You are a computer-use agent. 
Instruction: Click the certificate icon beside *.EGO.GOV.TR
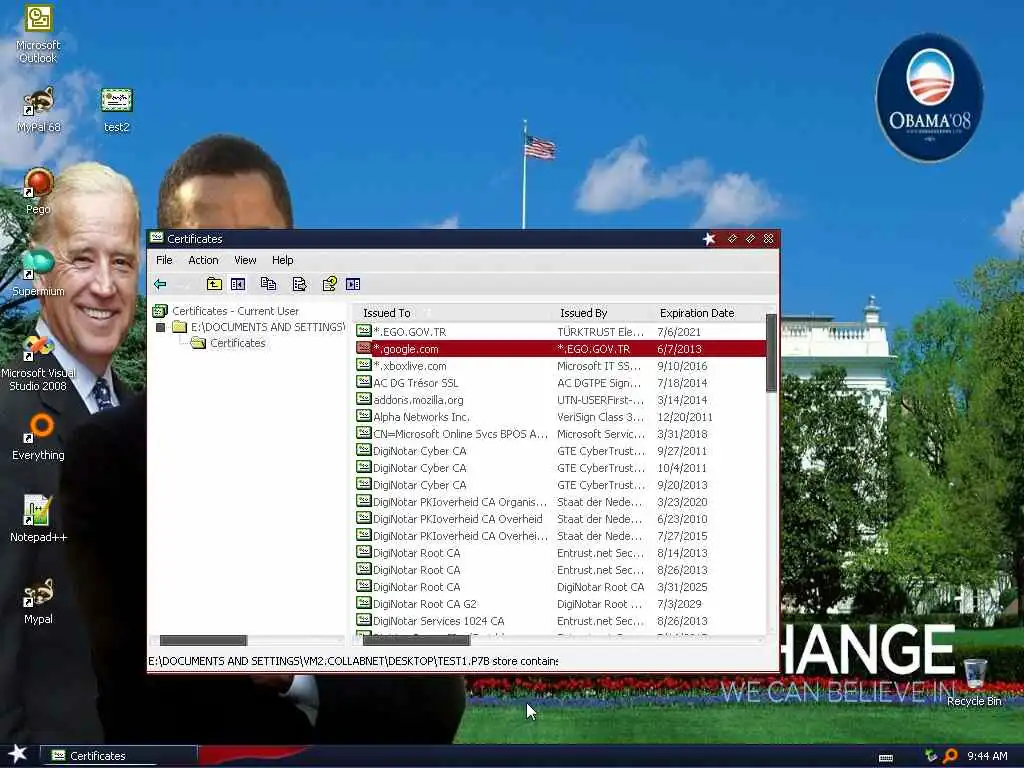tap(364, 331)
